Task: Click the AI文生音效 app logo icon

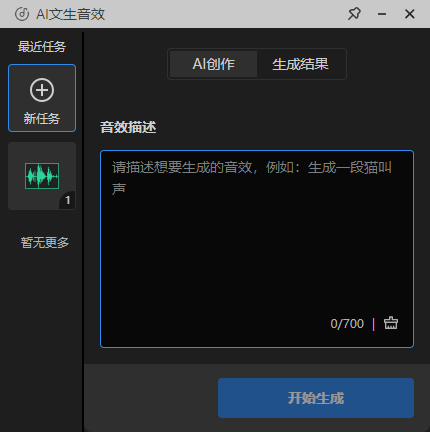Action: click(22, 14)
